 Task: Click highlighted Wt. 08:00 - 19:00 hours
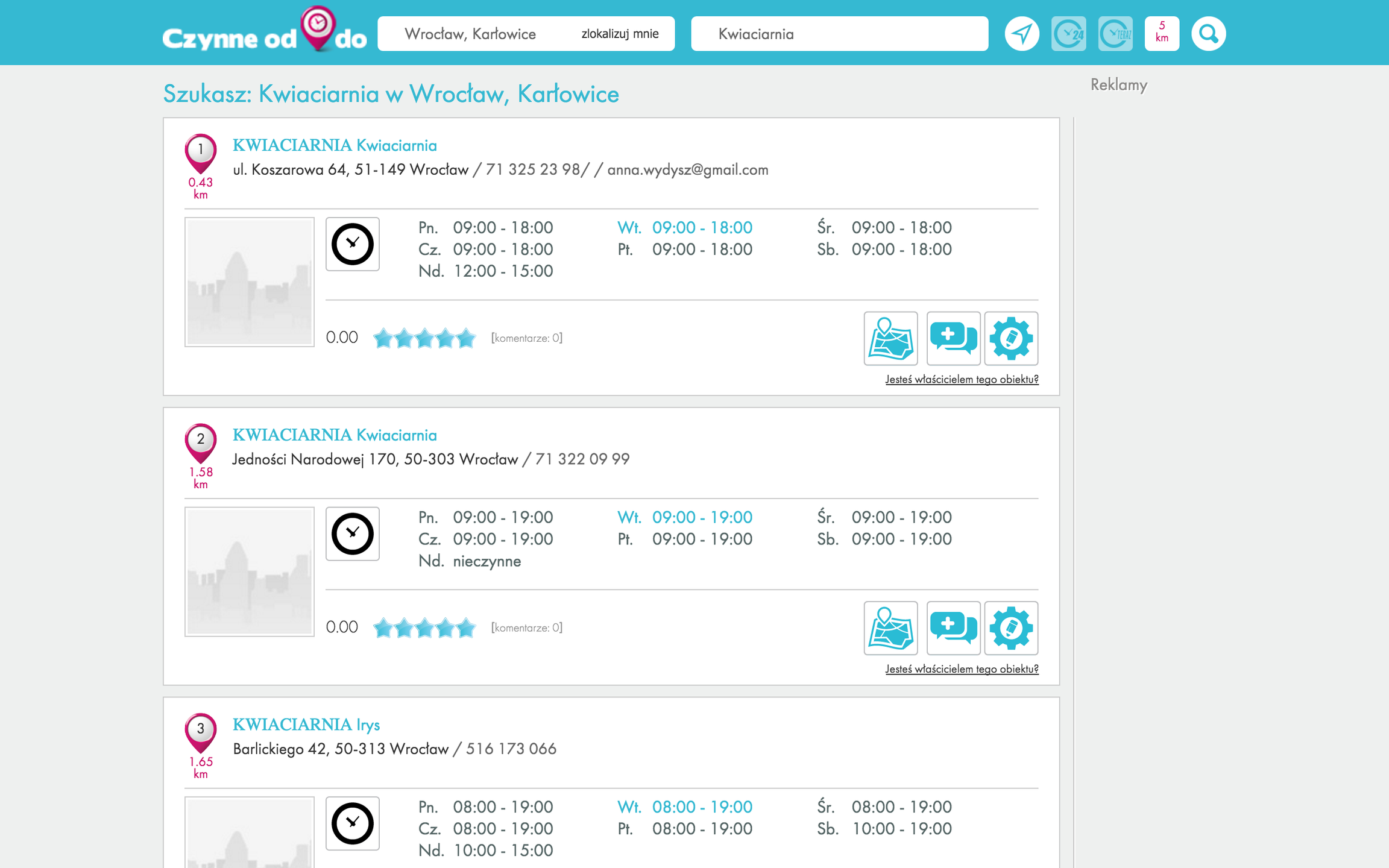(x=685, y=807)
